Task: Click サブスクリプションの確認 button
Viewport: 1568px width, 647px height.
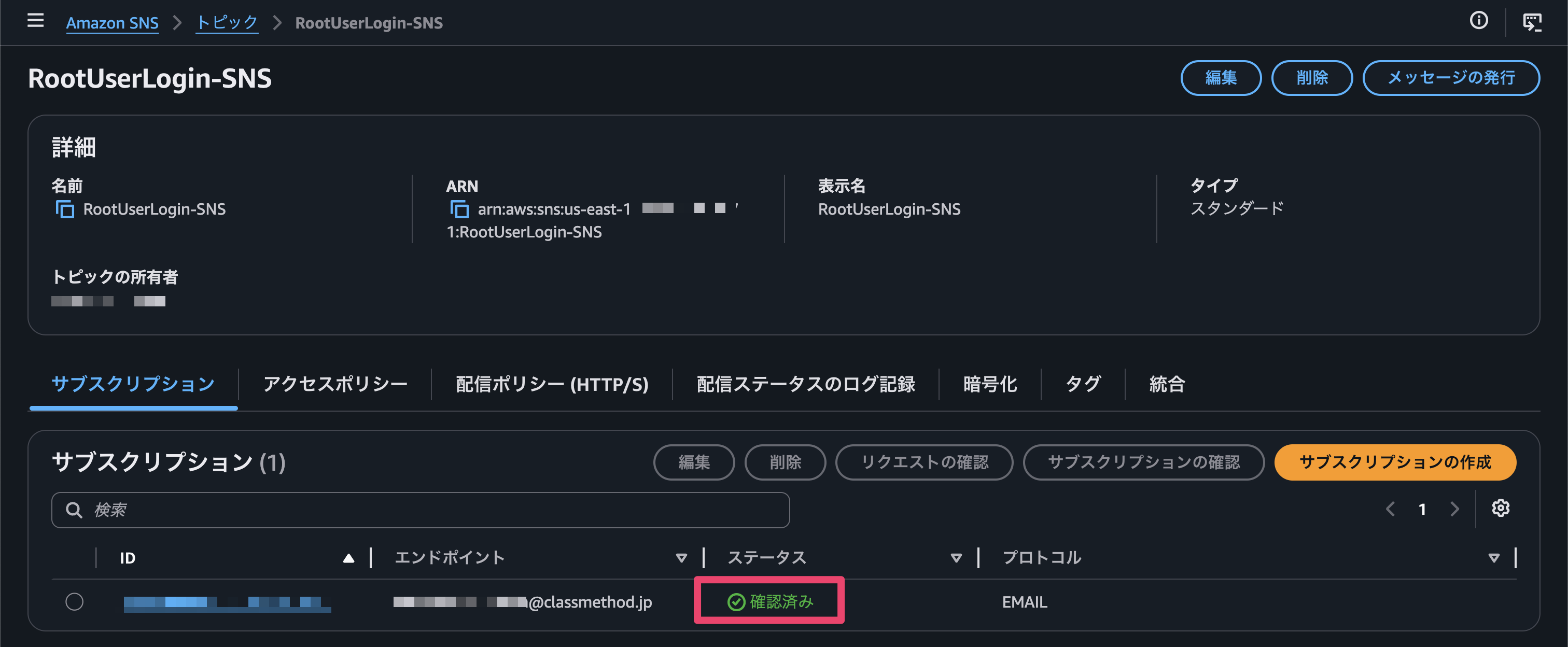Action: pyautogui.click(x=1144, y=462)
